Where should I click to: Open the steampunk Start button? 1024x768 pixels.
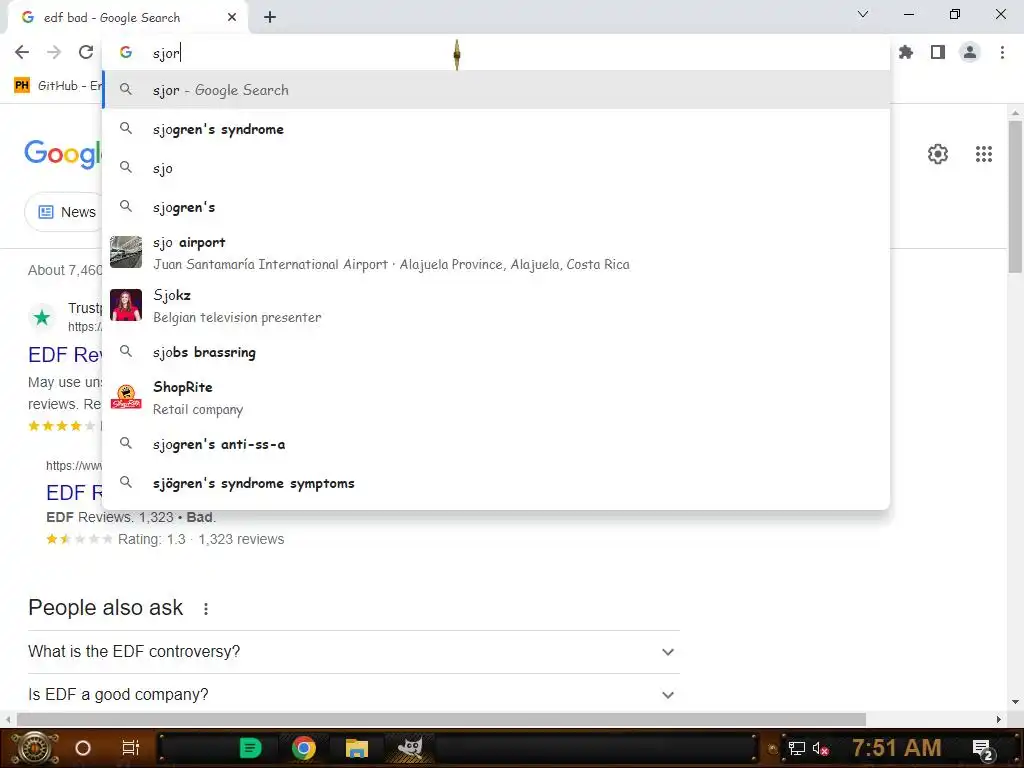34,748
